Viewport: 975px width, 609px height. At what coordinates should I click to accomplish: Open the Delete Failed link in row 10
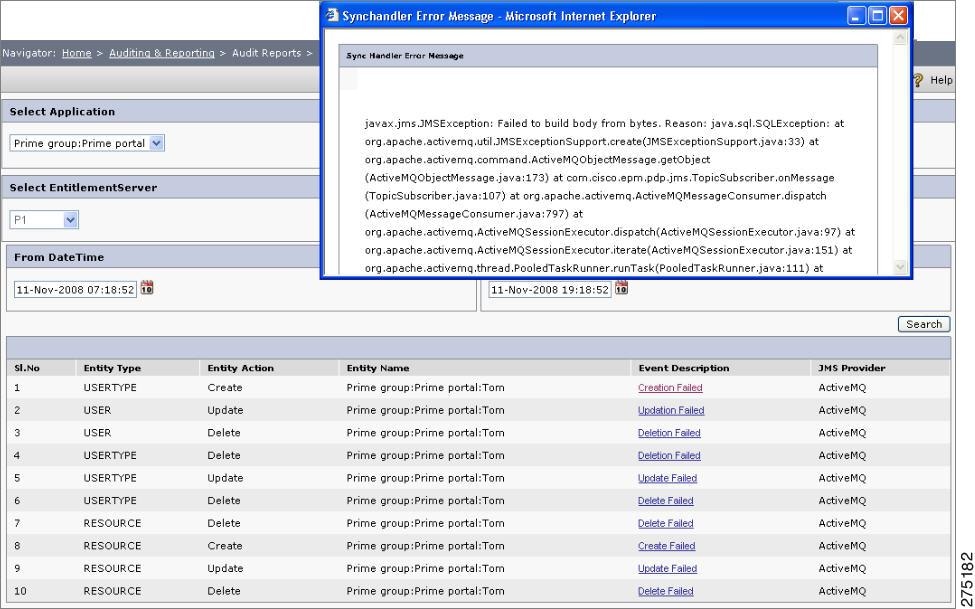(x=665, y=592)
